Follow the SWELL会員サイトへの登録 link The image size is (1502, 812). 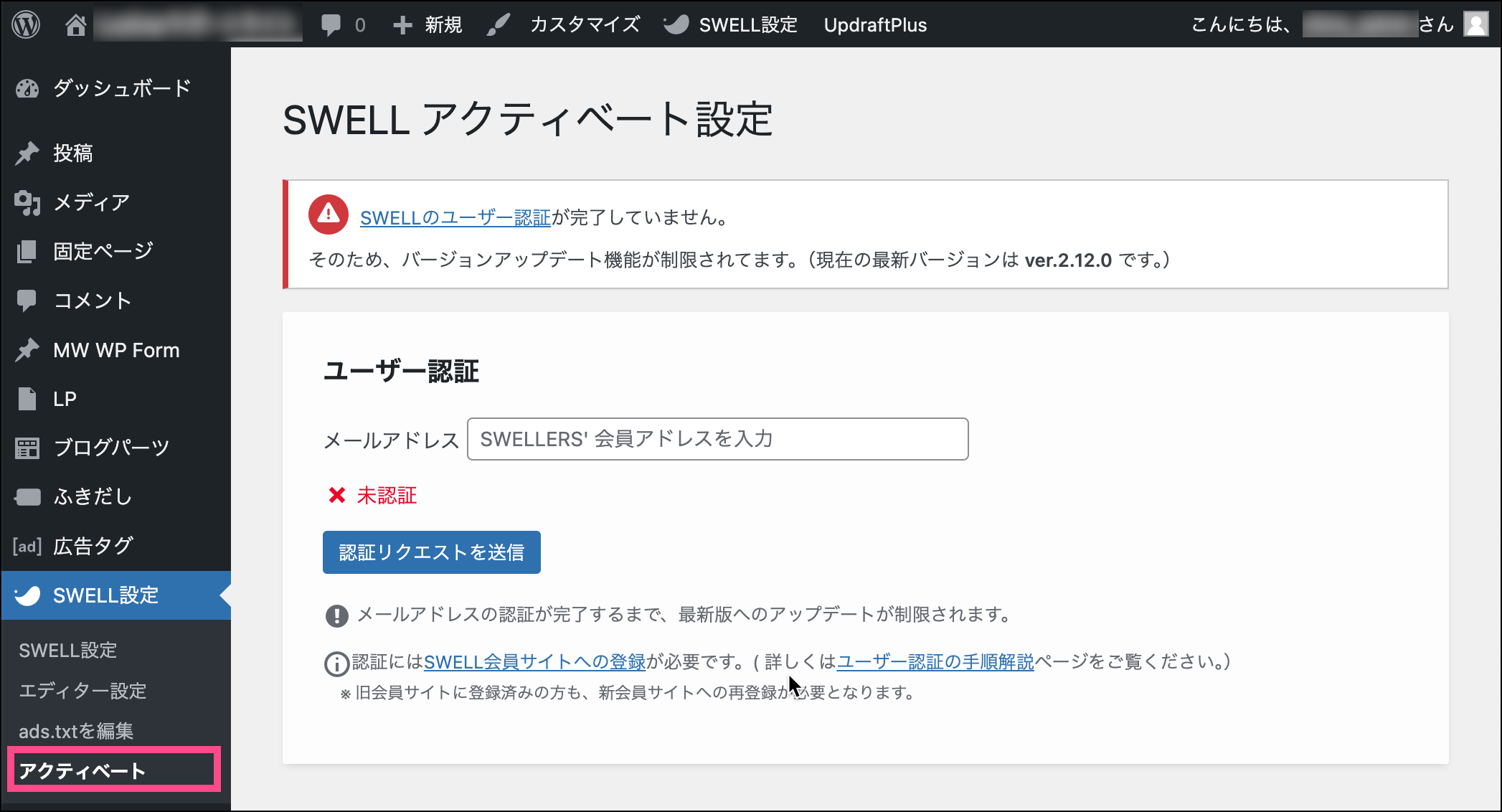point(534,662)
